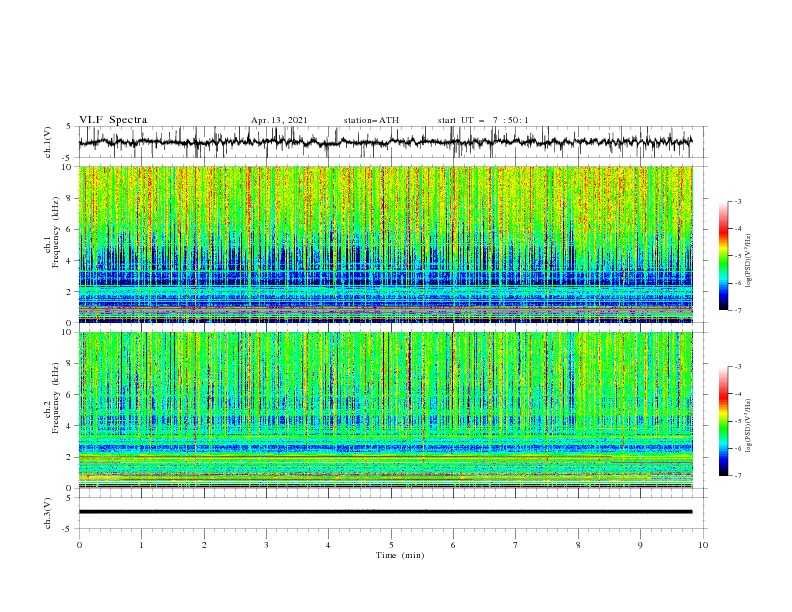This screenshot has width=792, height=612.
Task: Click tick label "3" on the Time axis
Action: pyautogui.click(x=266, y=545)
